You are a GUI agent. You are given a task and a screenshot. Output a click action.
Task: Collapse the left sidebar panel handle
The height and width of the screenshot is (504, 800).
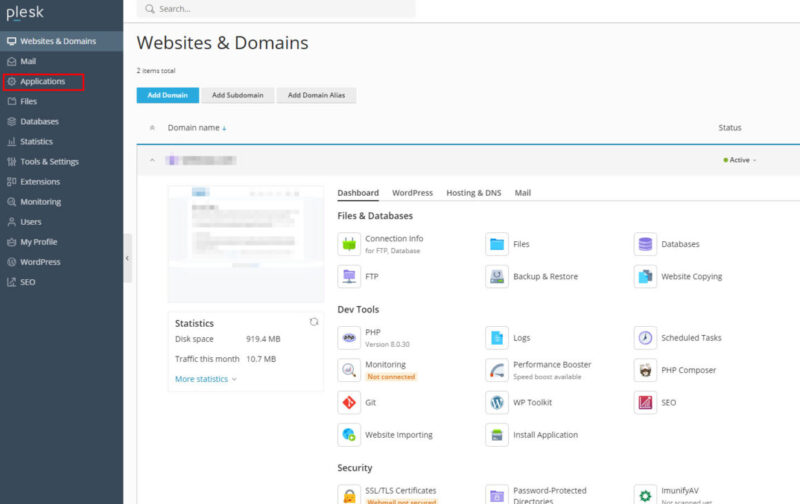[127, 258]
